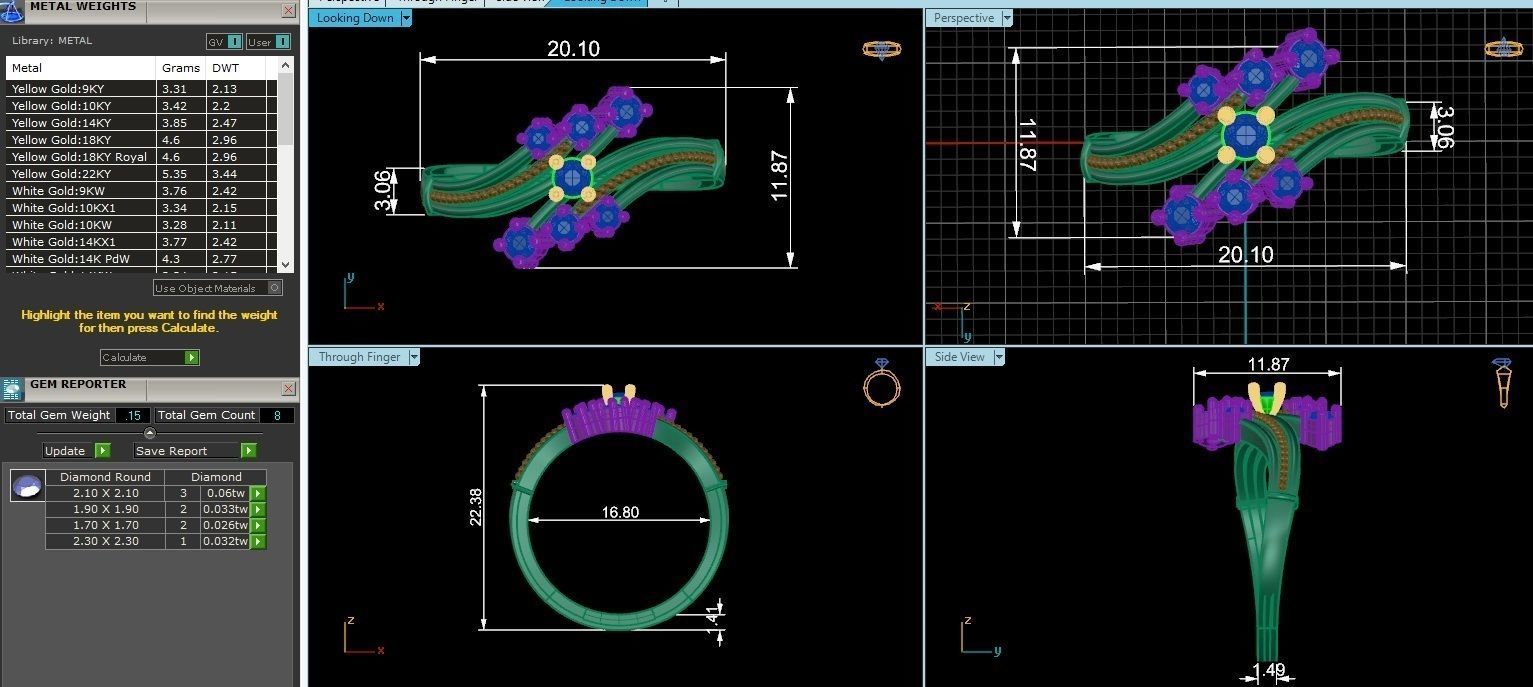The height and width of the screenshot is (687, 1533).
Task: Click the XY axis icon in Looking Down viewport
Action: [x=362, y=292]
